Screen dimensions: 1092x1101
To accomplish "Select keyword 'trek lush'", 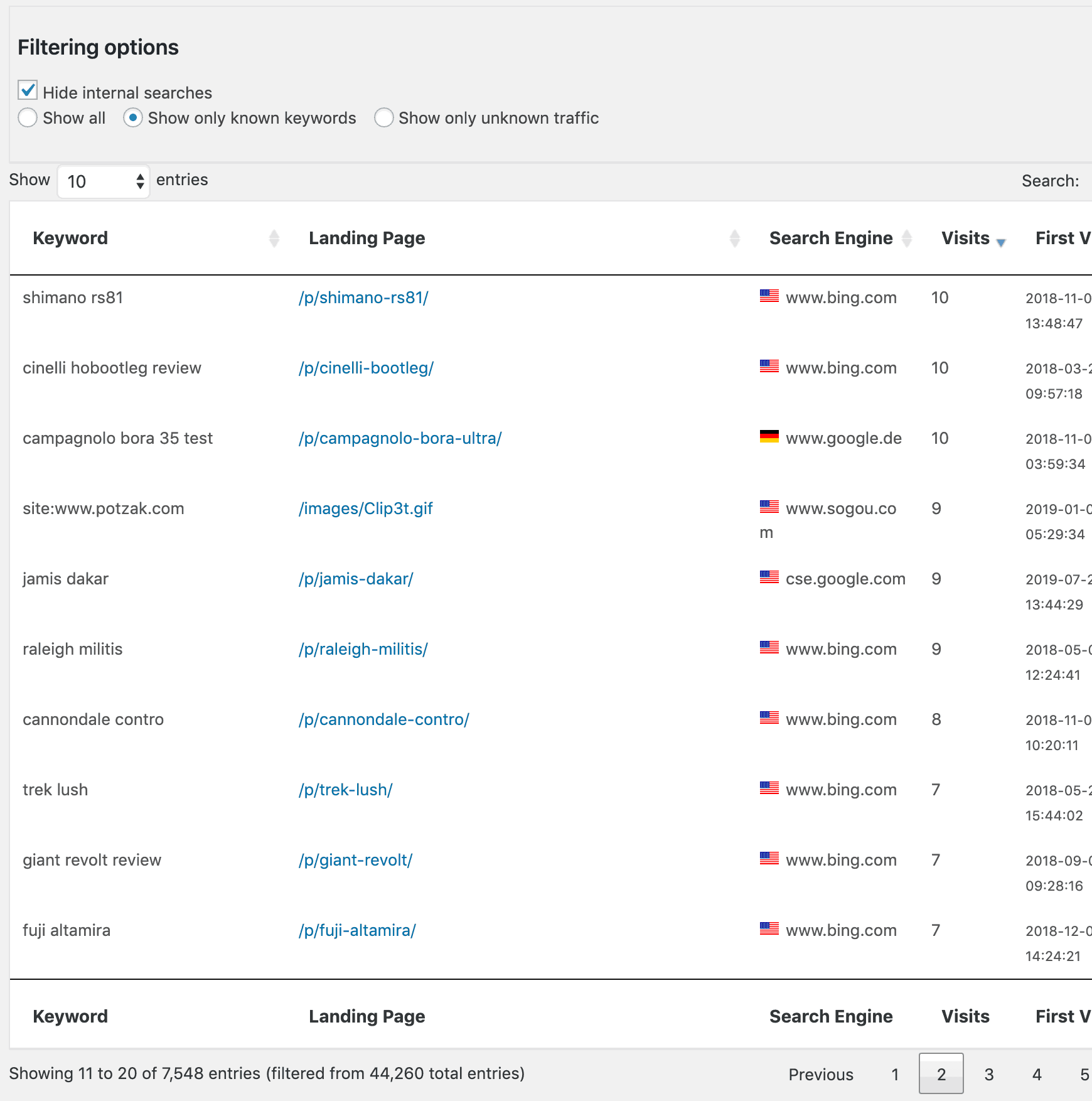I will 55,790.
